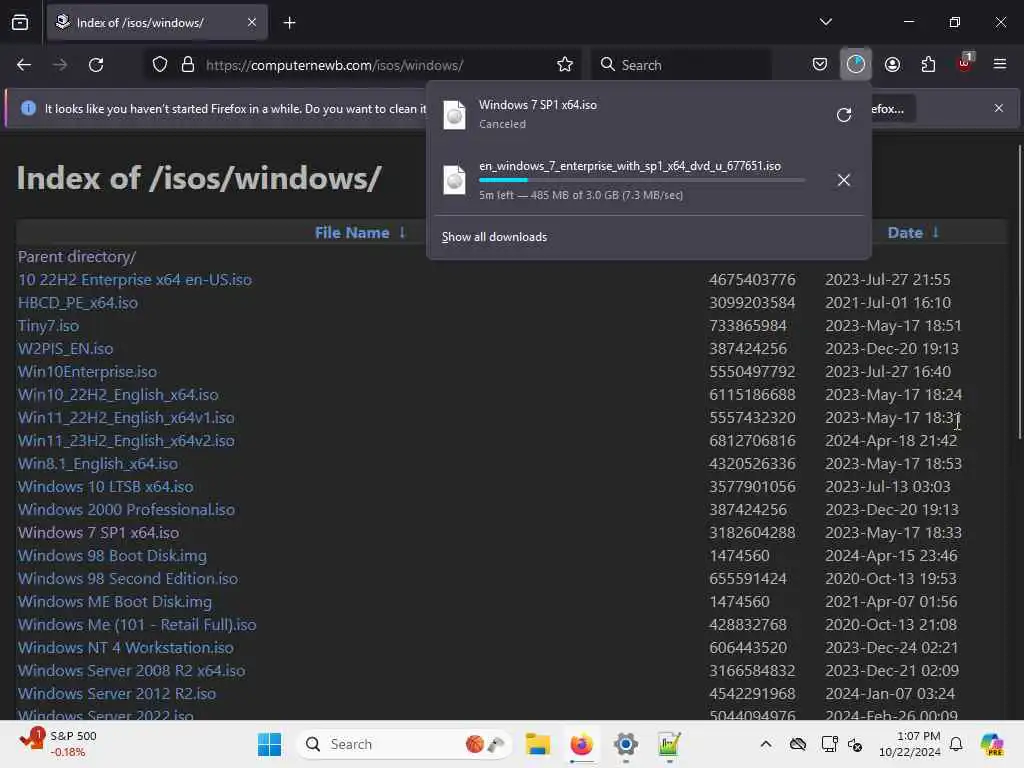Open Windows 7 SP1 x64.iso link in list
Image resolution: width=1024 pixels, height=768 pixels.
point(99,532)
